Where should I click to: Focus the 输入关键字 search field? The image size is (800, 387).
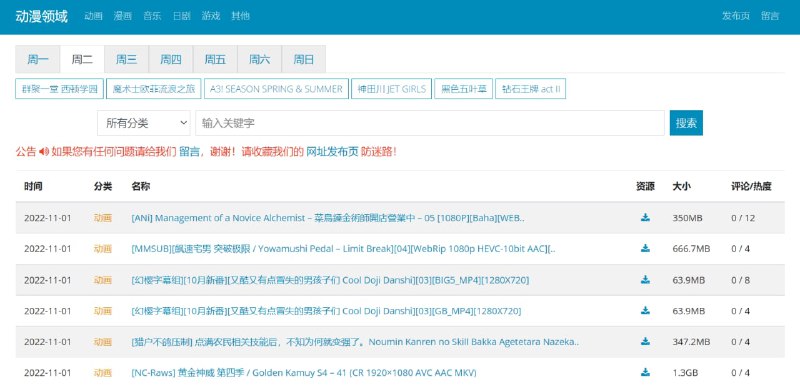[x=430, y=123]
